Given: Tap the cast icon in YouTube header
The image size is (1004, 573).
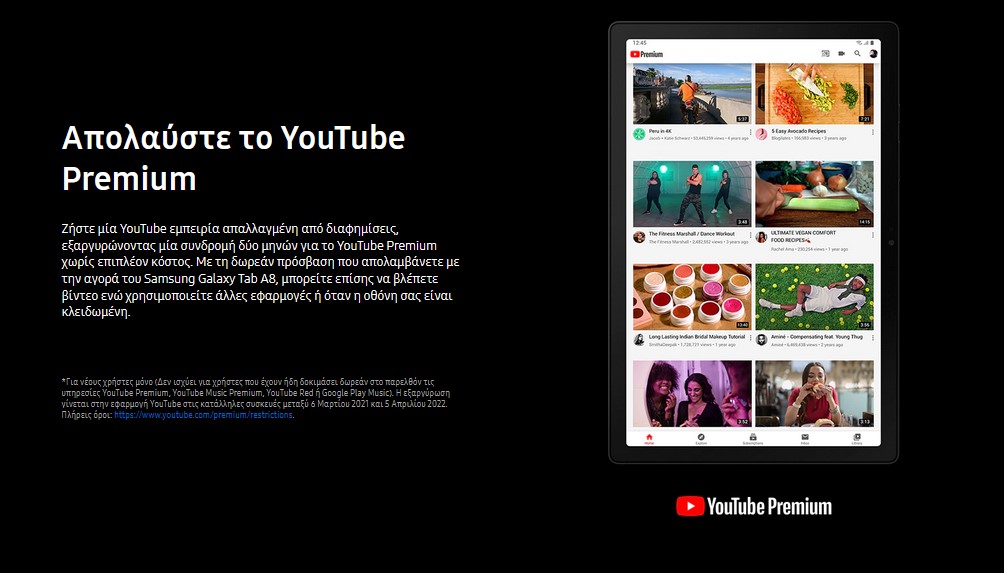Looking at the screenshot, I should 825,54.
